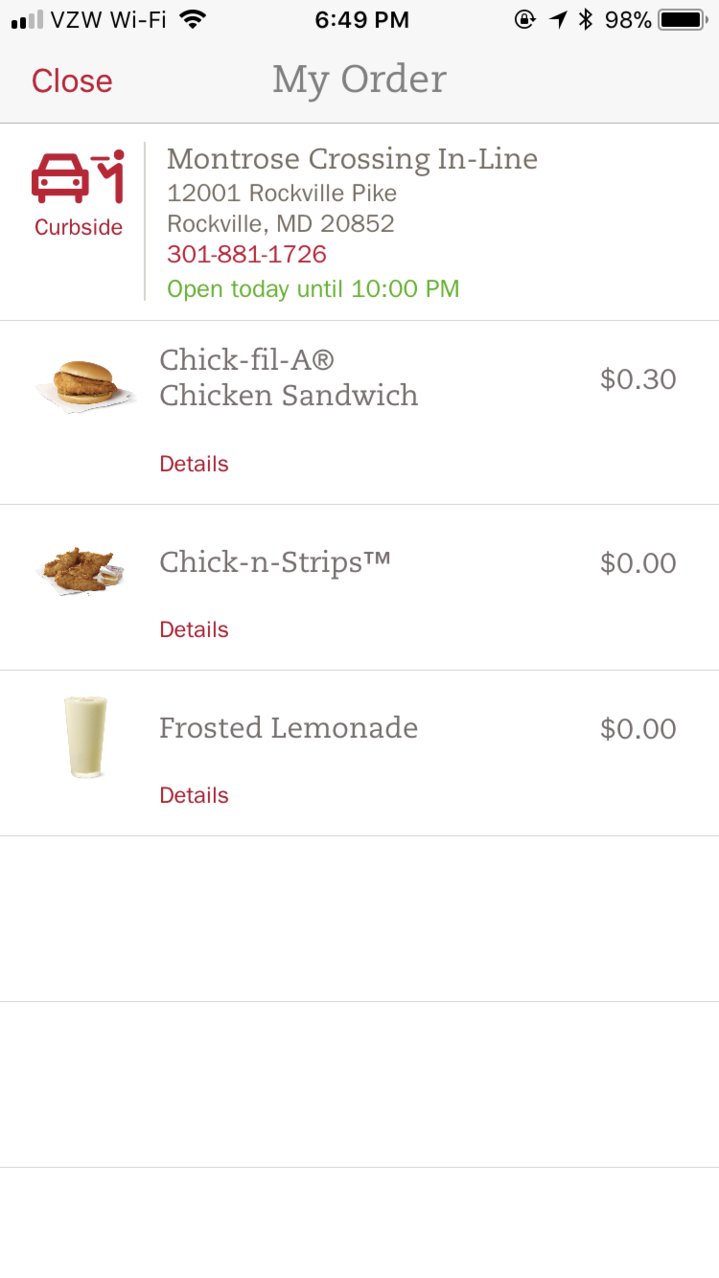The width and height of the screenshot is (719, 1278).
Task: Tap the Chicken Sandwich thumbnail image
Action: coord(85,384)
